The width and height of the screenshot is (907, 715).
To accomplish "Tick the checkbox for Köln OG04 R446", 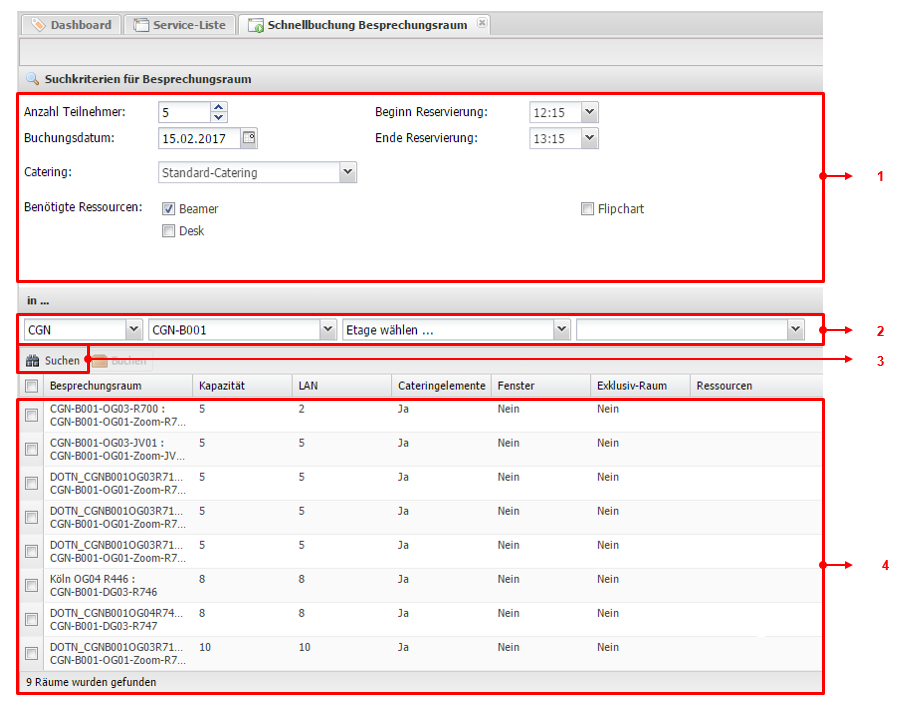I will pyautogui.click(x=32, y=585).
